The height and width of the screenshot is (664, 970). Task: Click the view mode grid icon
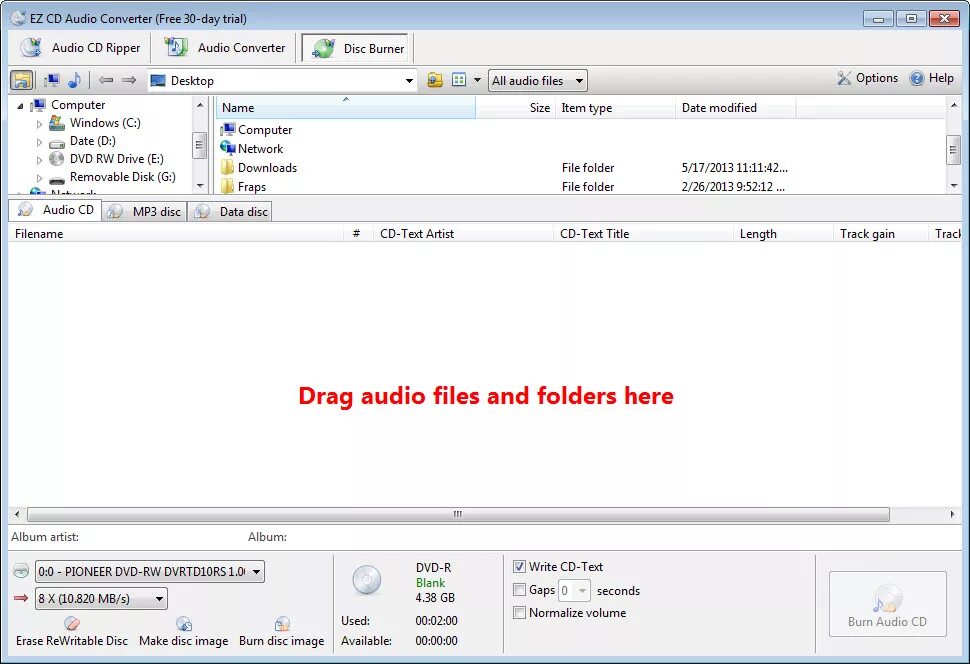pos(459,80)
